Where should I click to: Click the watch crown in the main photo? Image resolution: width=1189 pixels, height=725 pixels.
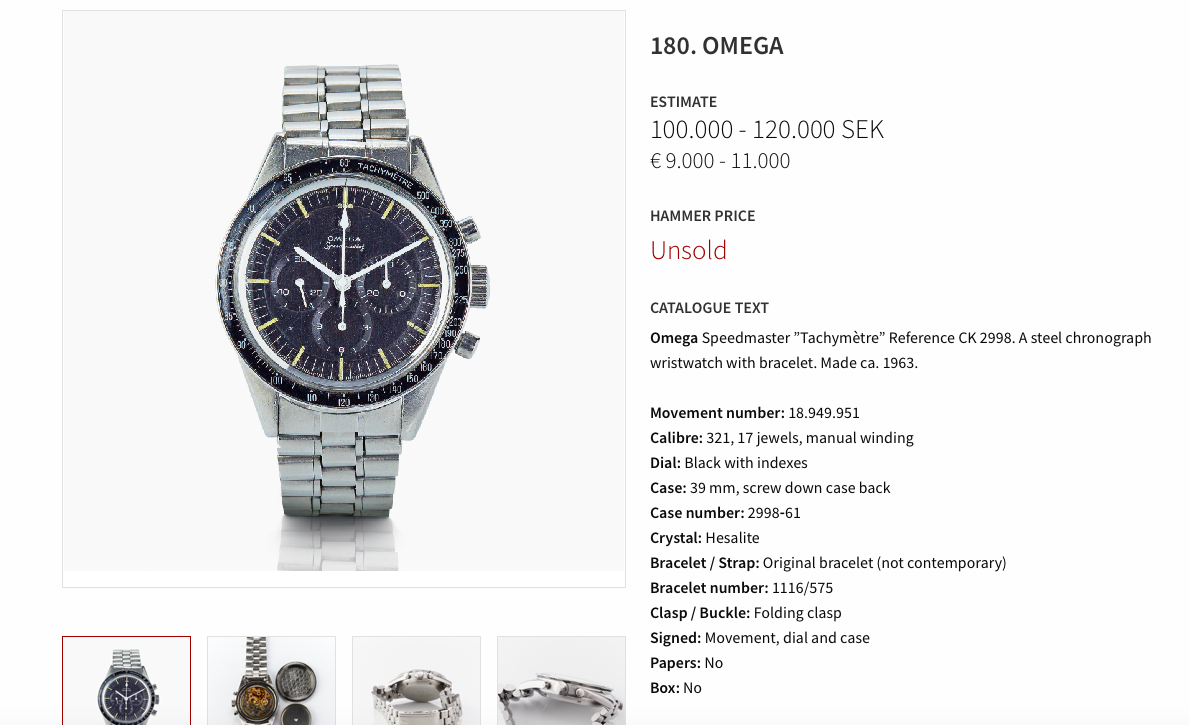[x=479, y=286]
